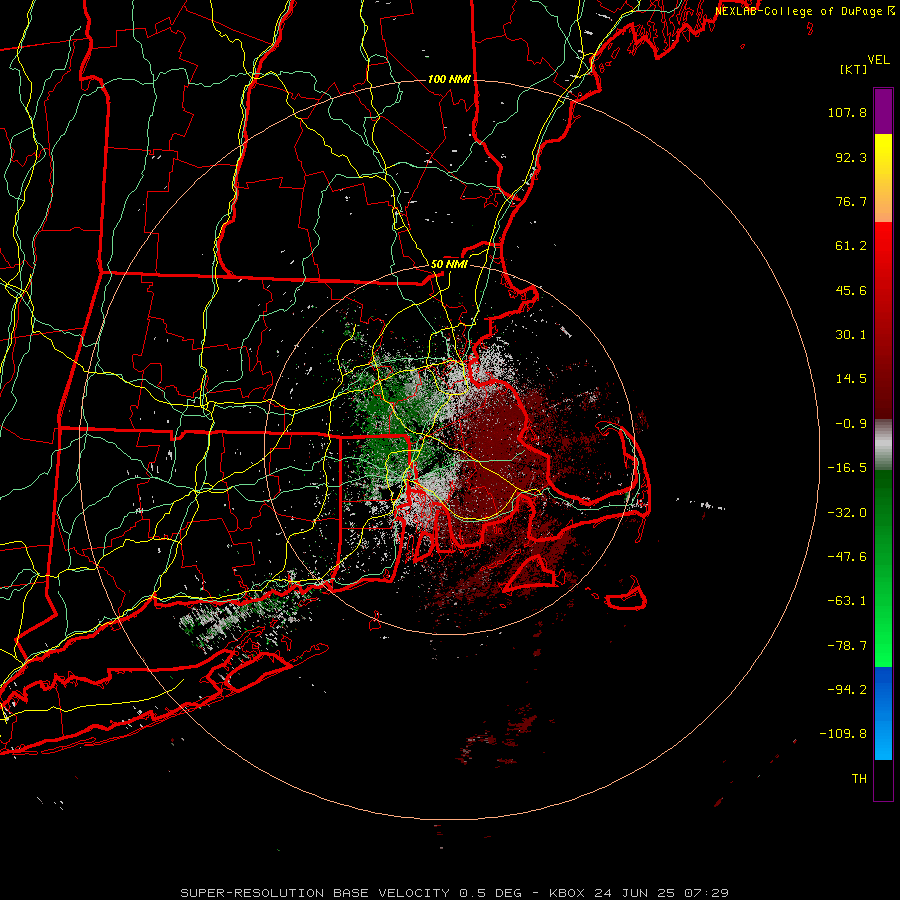Select the -0.9 scale value
Screen dimensions: 900x900
pos(851,424)
